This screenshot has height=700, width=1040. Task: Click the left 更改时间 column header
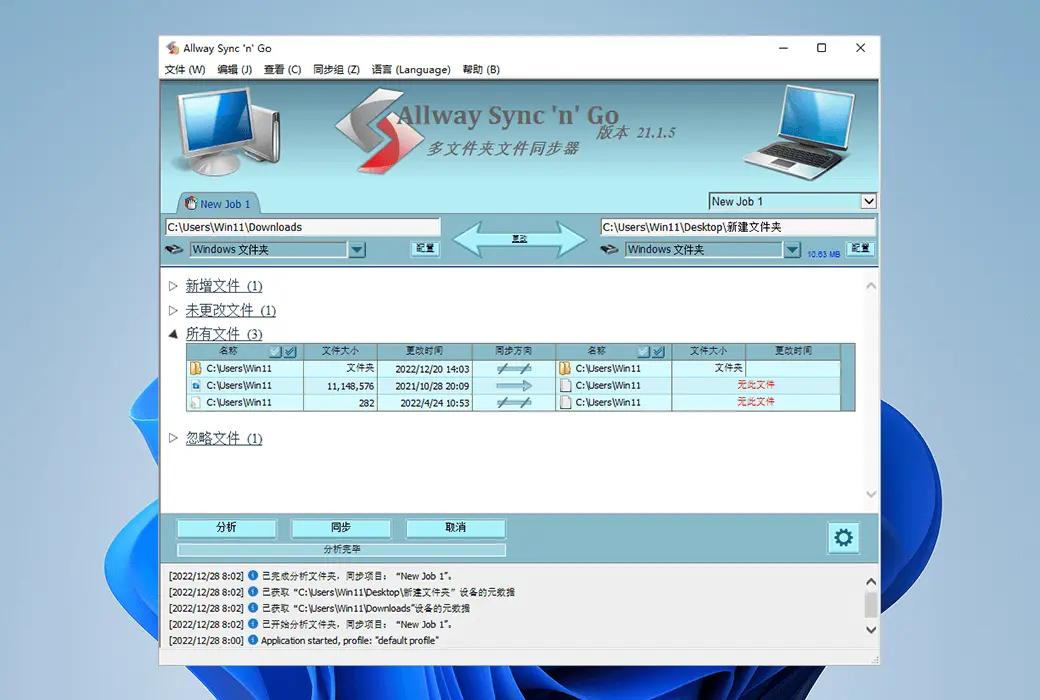pyautogui.click(x=424, y=351)
